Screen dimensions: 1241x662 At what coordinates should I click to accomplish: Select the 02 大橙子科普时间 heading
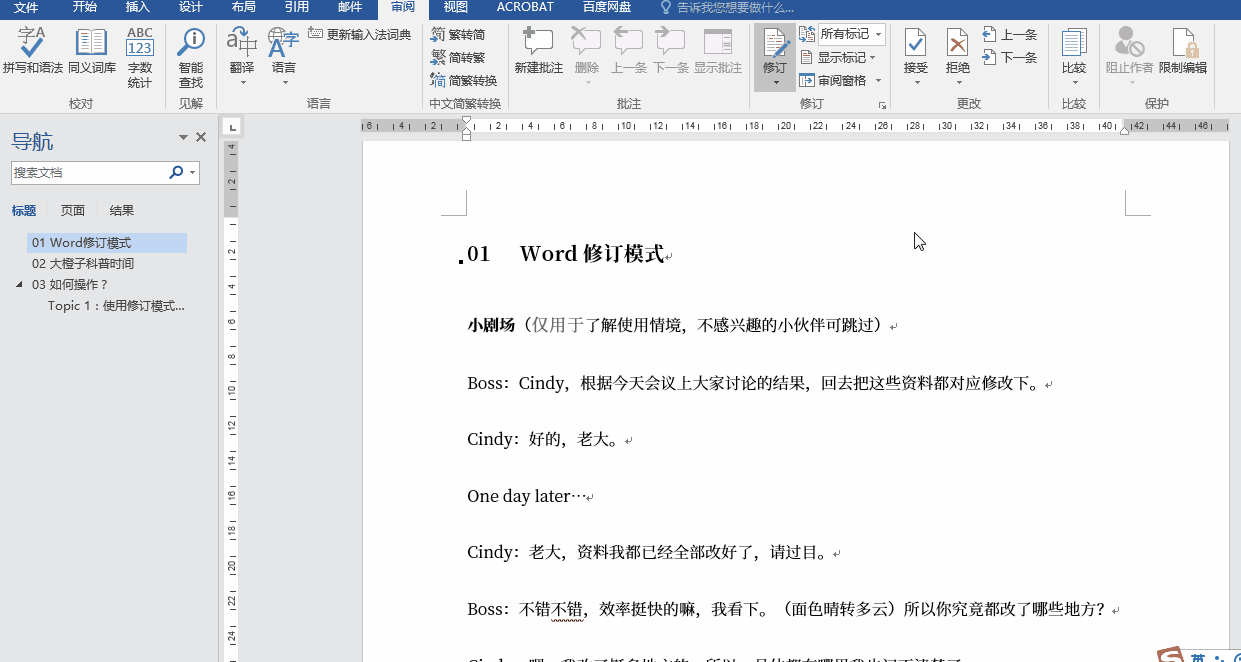84,263
